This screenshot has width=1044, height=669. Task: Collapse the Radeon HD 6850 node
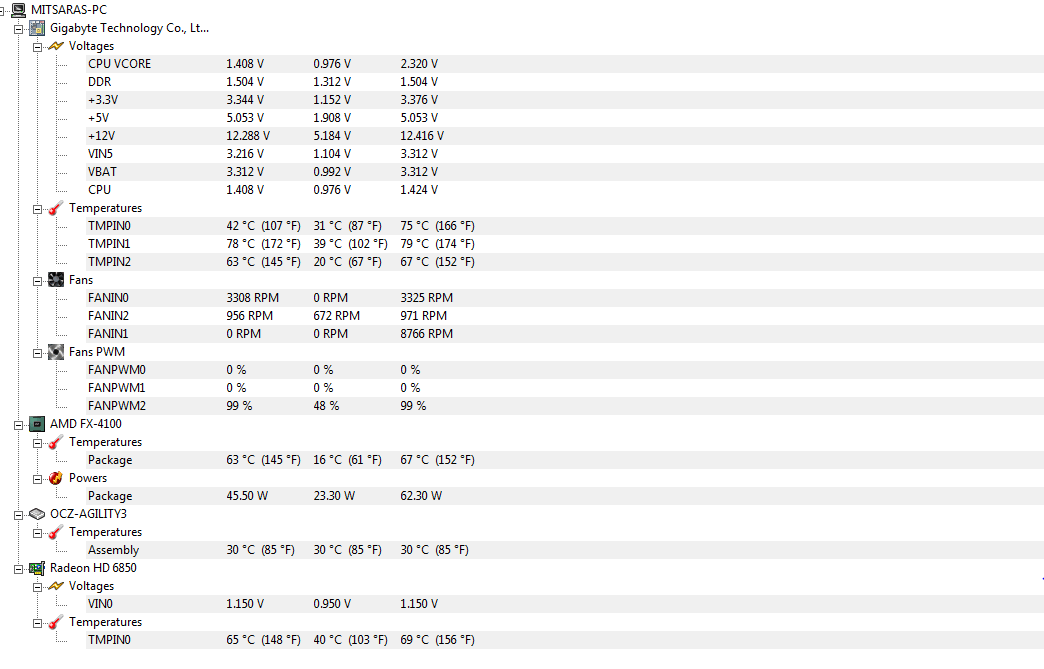19,568
